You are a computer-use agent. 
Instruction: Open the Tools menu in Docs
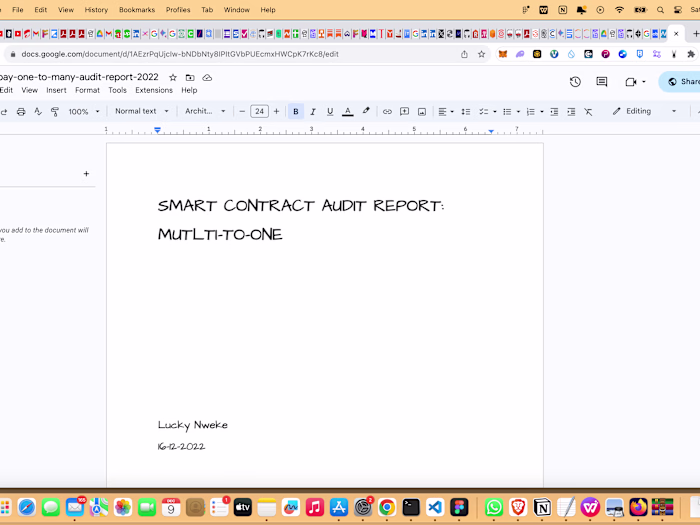(117, 90)
